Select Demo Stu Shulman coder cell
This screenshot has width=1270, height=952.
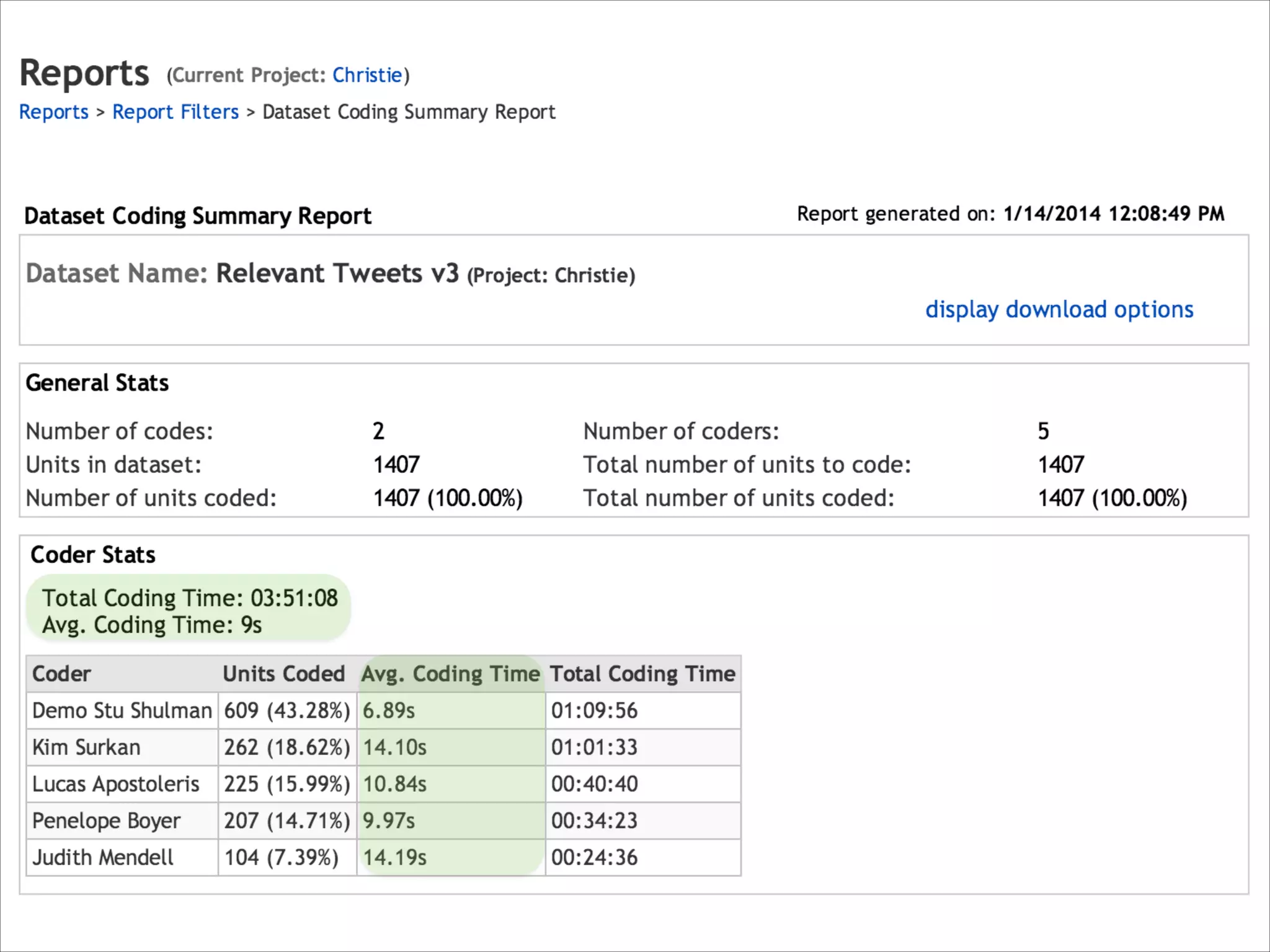122,710
